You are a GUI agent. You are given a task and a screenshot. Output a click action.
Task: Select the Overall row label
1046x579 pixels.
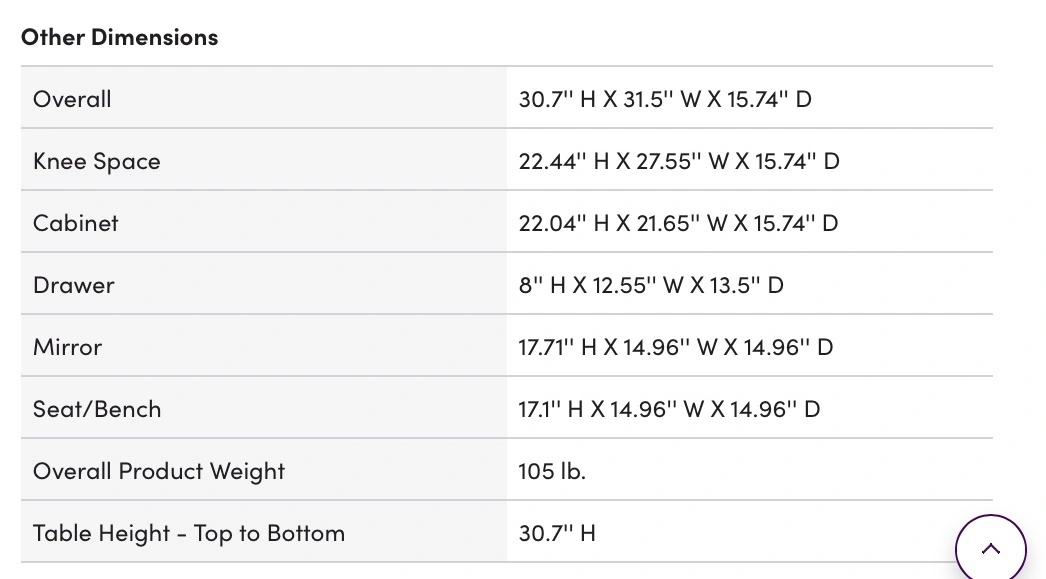(x=72, y=99)
